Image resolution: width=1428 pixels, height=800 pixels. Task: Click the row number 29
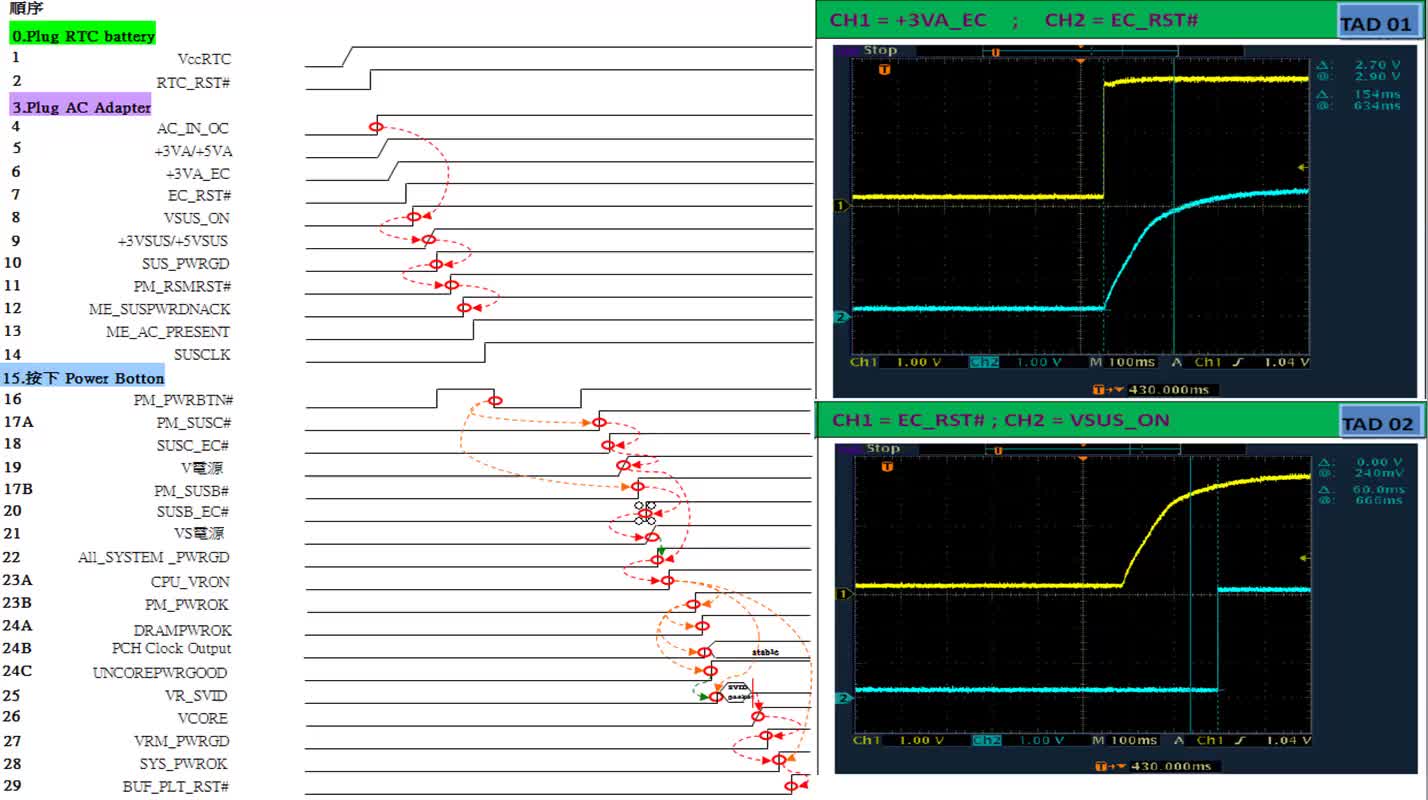point(12,786)
